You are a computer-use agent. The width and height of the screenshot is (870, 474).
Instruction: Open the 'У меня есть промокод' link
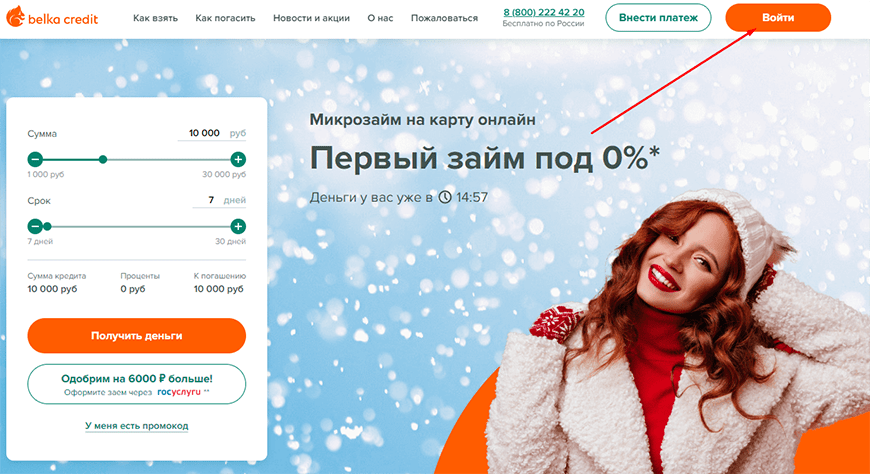pos(136,426)
